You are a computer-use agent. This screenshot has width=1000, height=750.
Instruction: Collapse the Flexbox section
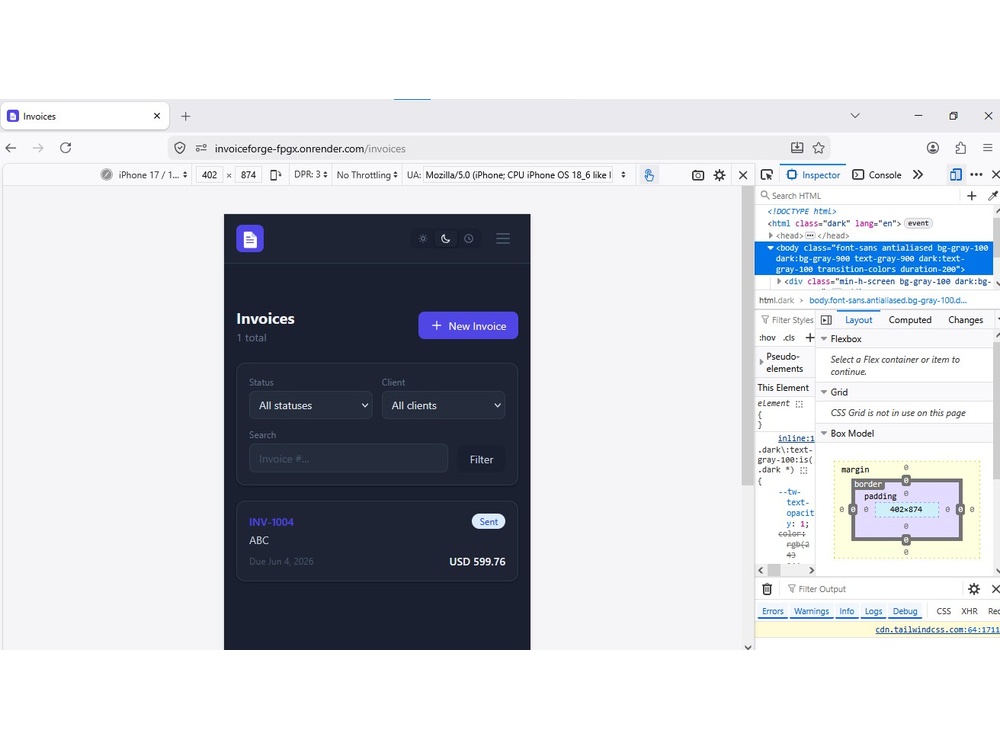tap(824, 339)
